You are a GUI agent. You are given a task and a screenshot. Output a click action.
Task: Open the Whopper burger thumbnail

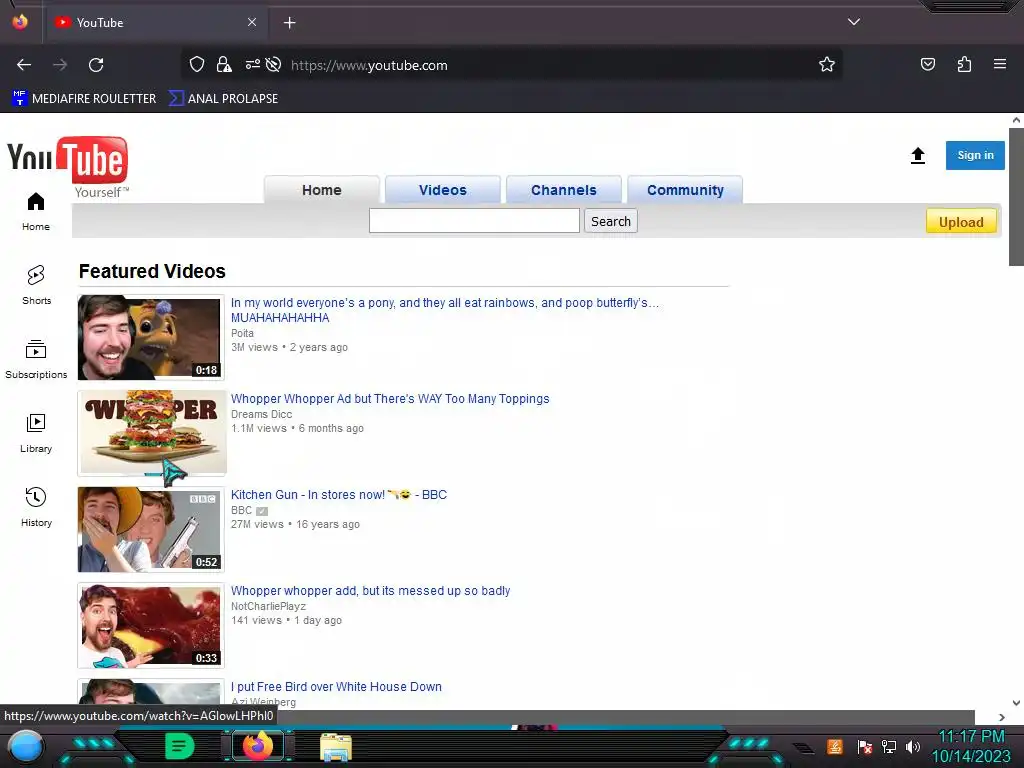click(x=151, y=433)
